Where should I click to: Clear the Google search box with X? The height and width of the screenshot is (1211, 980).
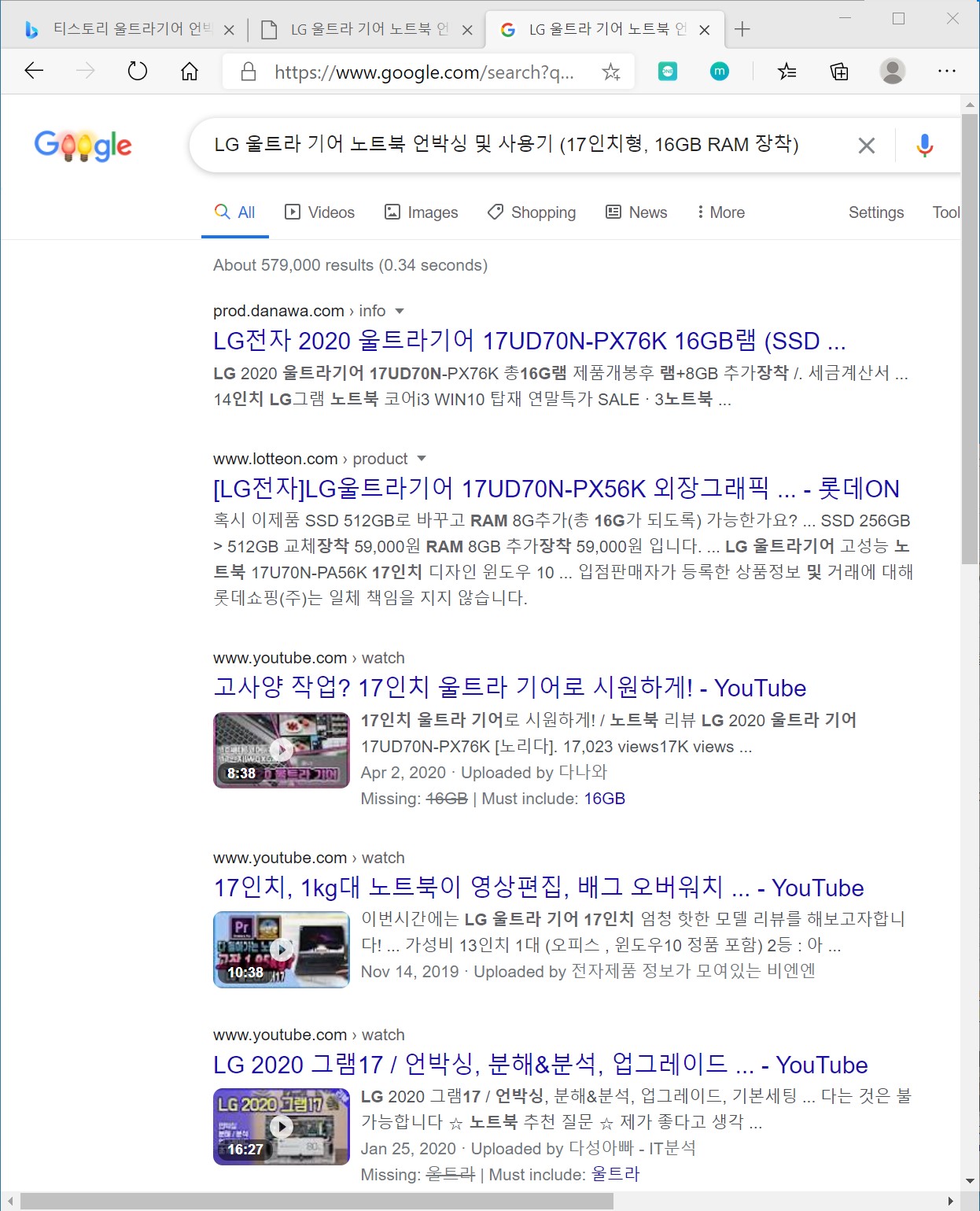(867, 146)
